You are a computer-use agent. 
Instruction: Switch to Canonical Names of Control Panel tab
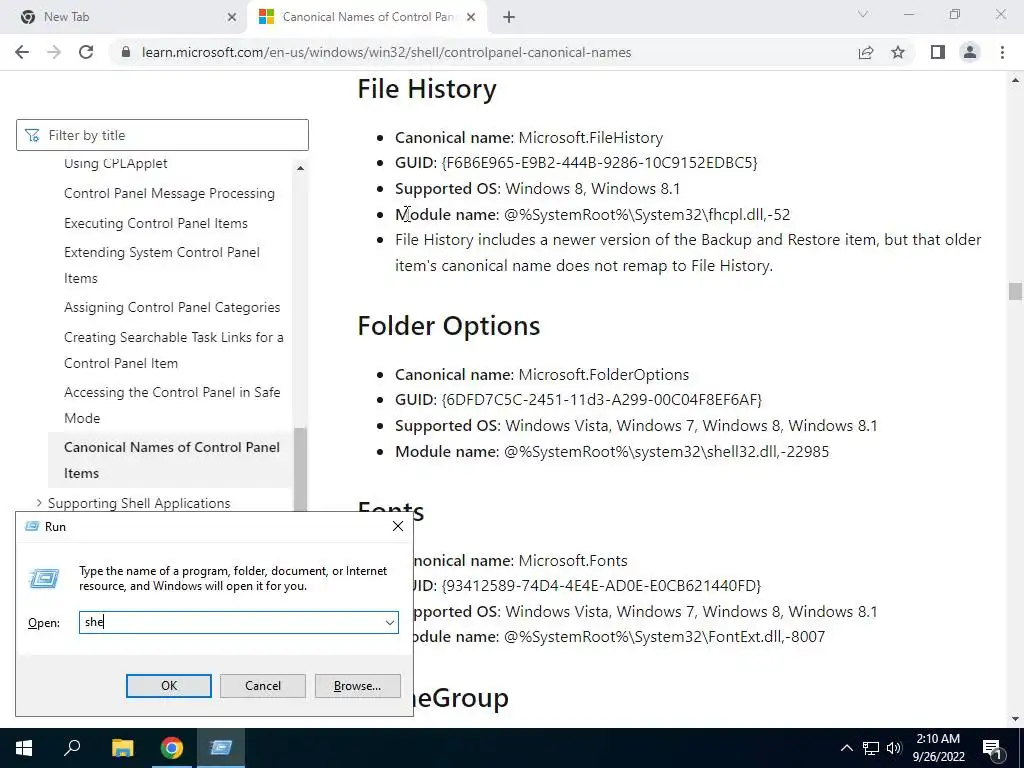[368, 17]
